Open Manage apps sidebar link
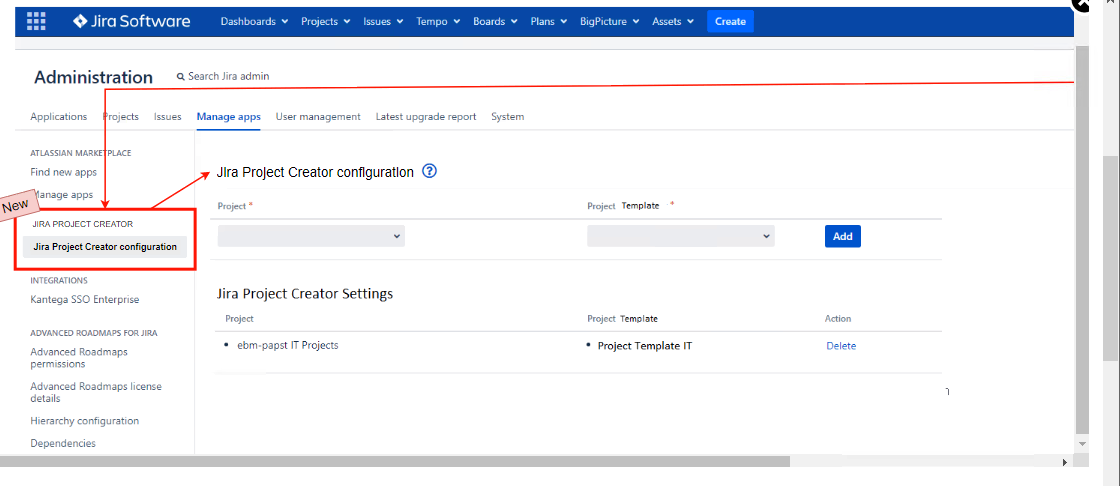 point(62,194)
